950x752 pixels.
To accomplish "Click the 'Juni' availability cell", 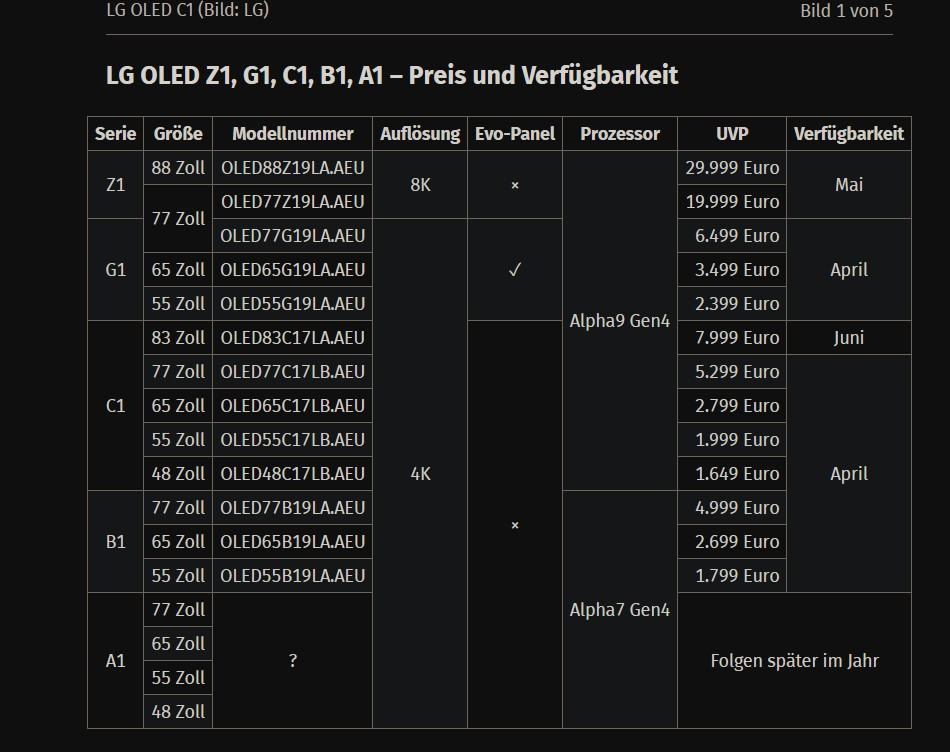I will pos(849,338).
